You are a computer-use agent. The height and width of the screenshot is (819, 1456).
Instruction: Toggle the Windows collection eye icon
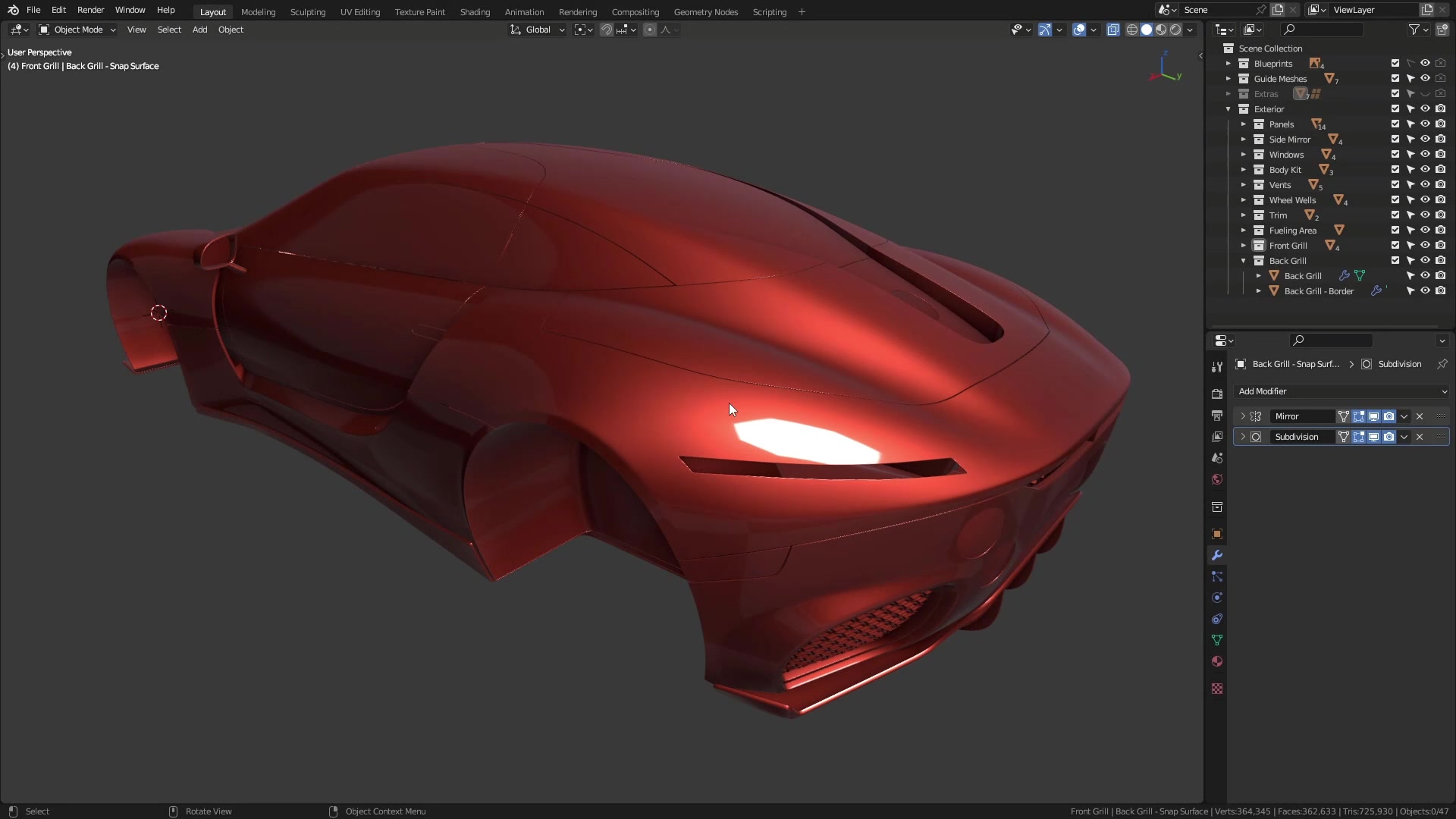tap(1425, 155)
